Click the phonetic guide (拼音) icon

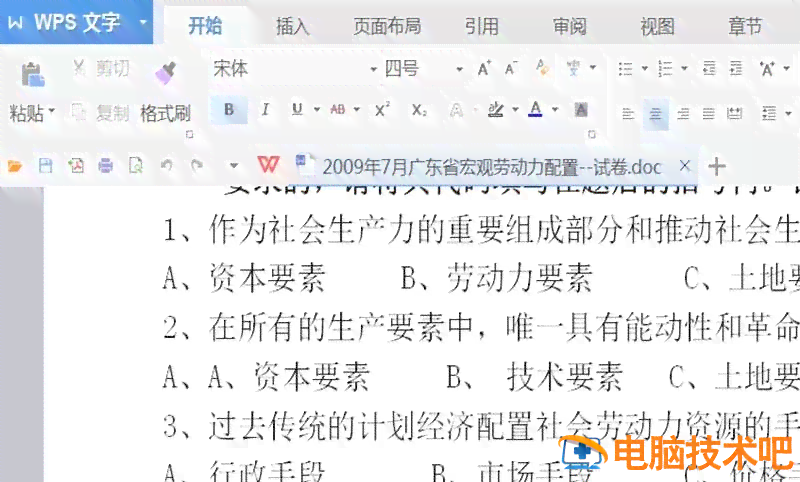pyautogui.click(x=573, y=68)
